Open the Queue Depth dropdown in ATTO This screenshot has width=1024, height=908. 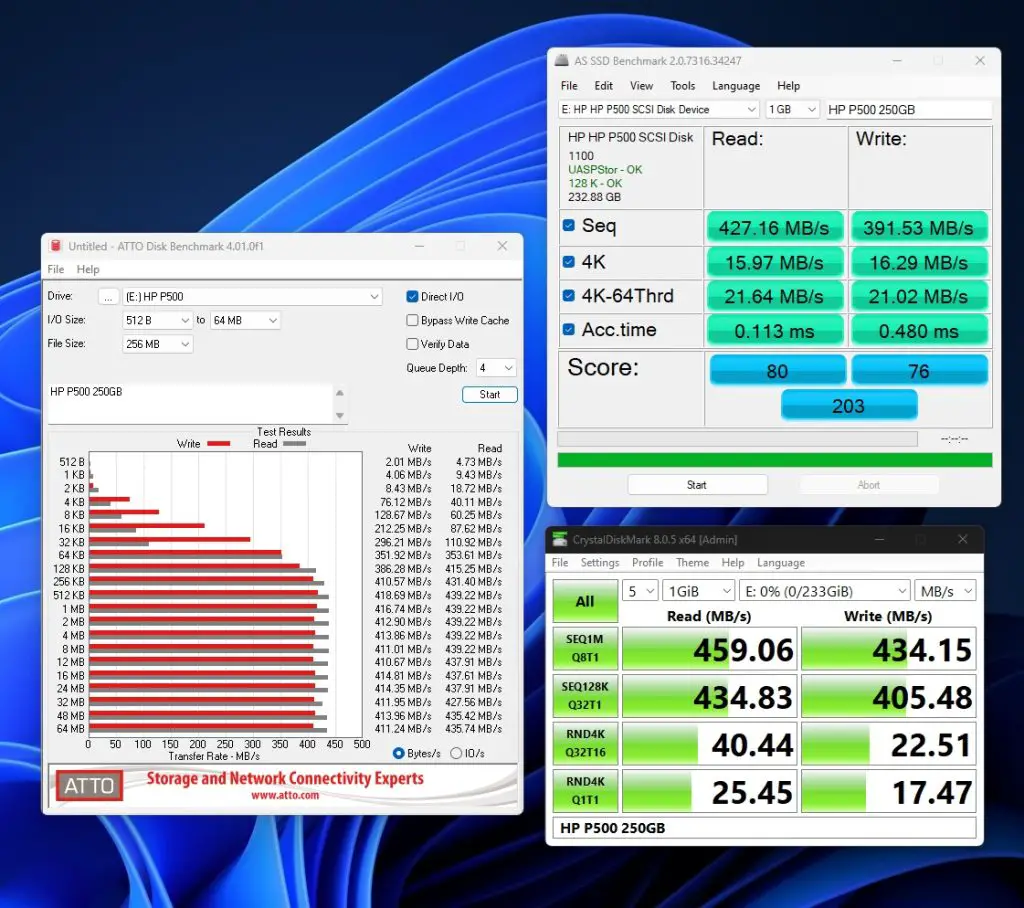(x=496, y=368)
